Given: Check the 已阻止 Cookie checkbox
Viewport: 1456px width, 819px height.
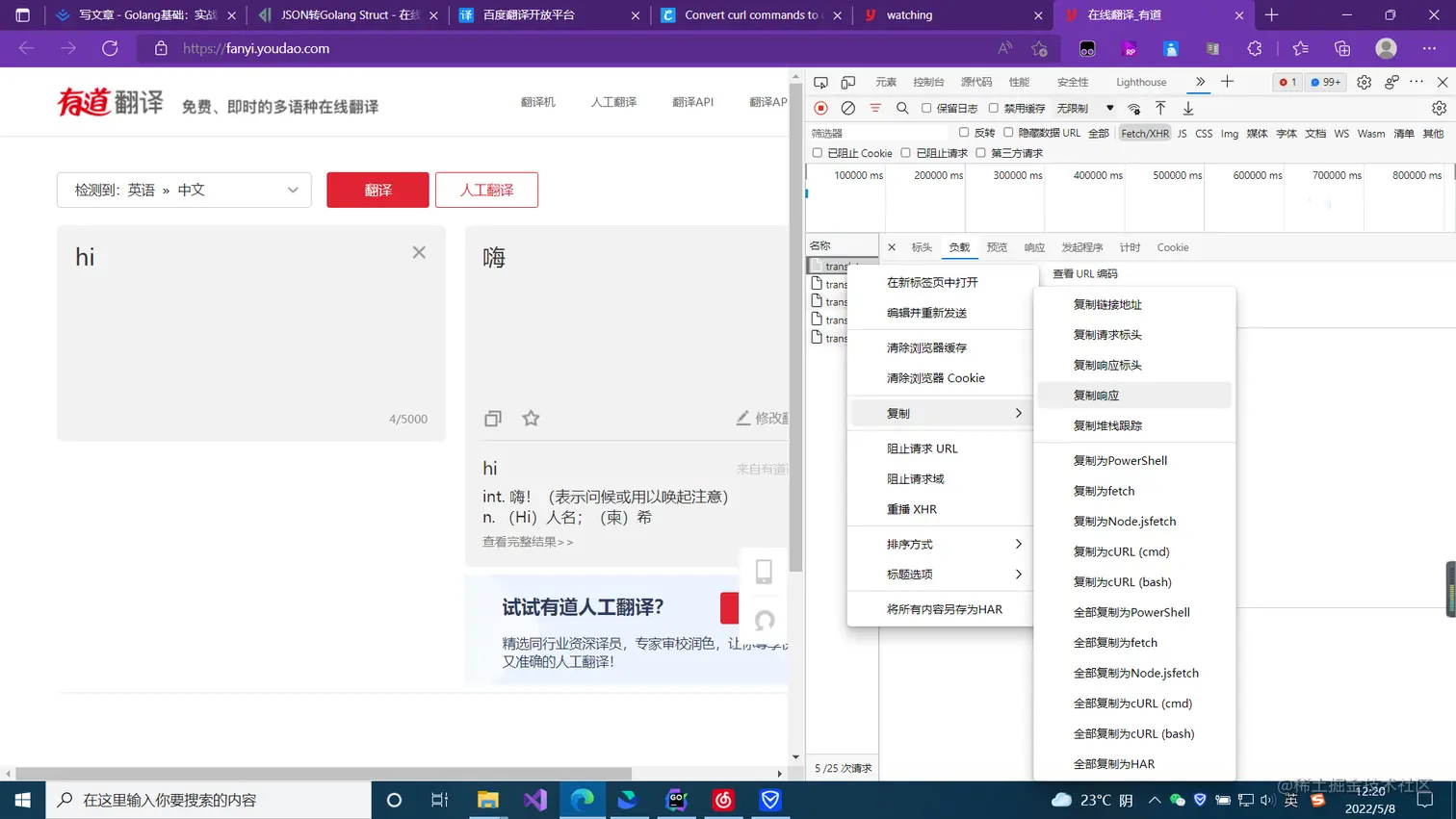Looking at the screenshot, I should tap(818, 153).
